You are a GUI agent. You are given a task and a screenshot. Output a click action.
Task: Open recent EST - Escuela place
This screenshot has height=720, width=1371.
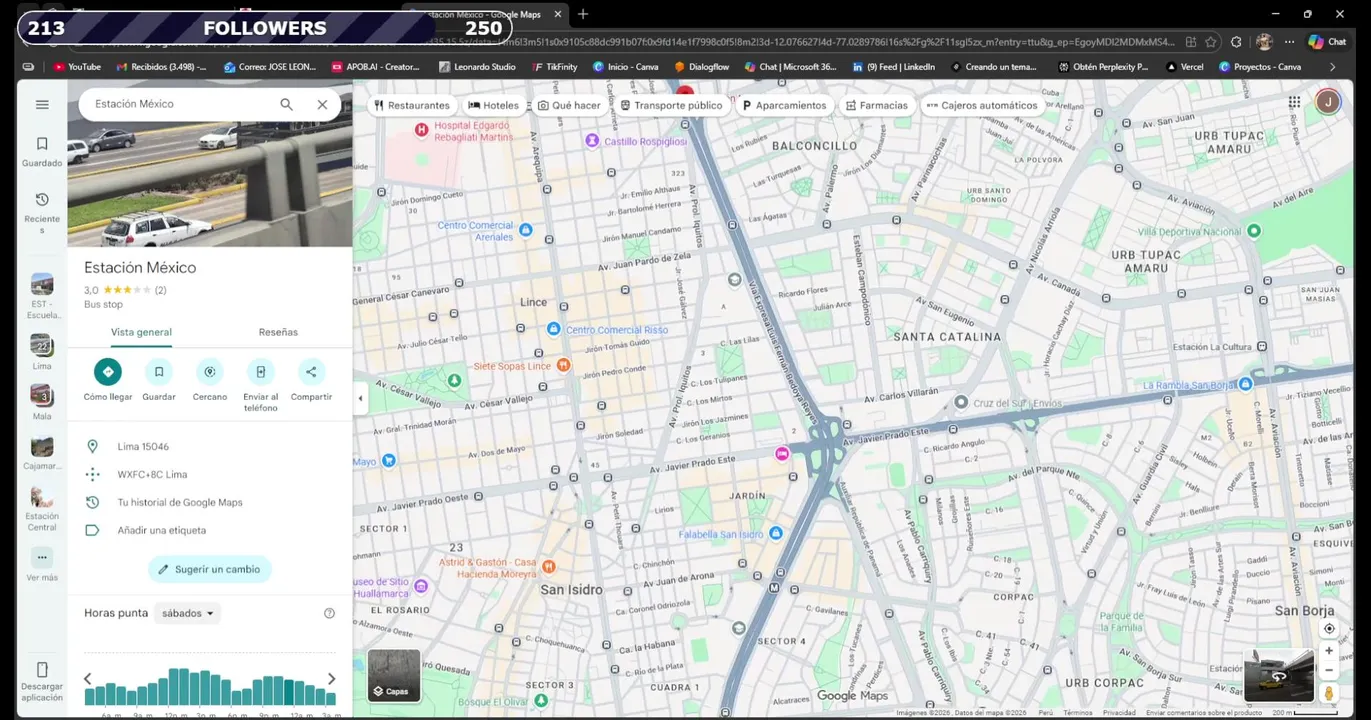[42, 284]
